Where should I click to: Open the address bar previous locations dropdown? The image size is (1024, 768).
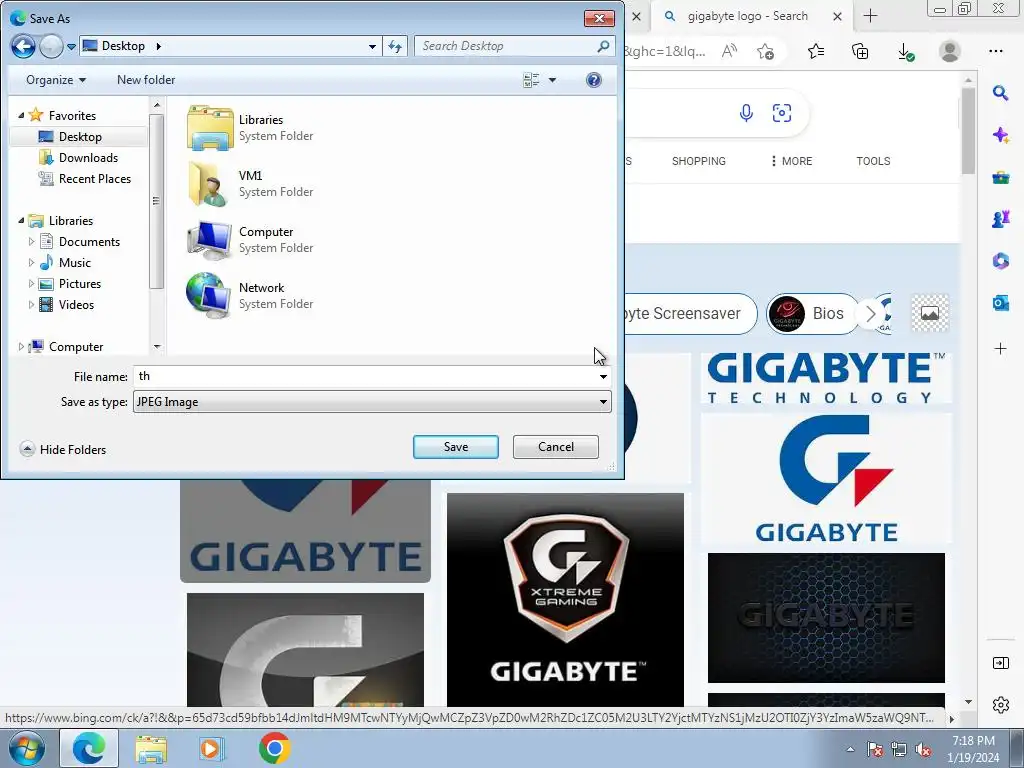[372, 46]
